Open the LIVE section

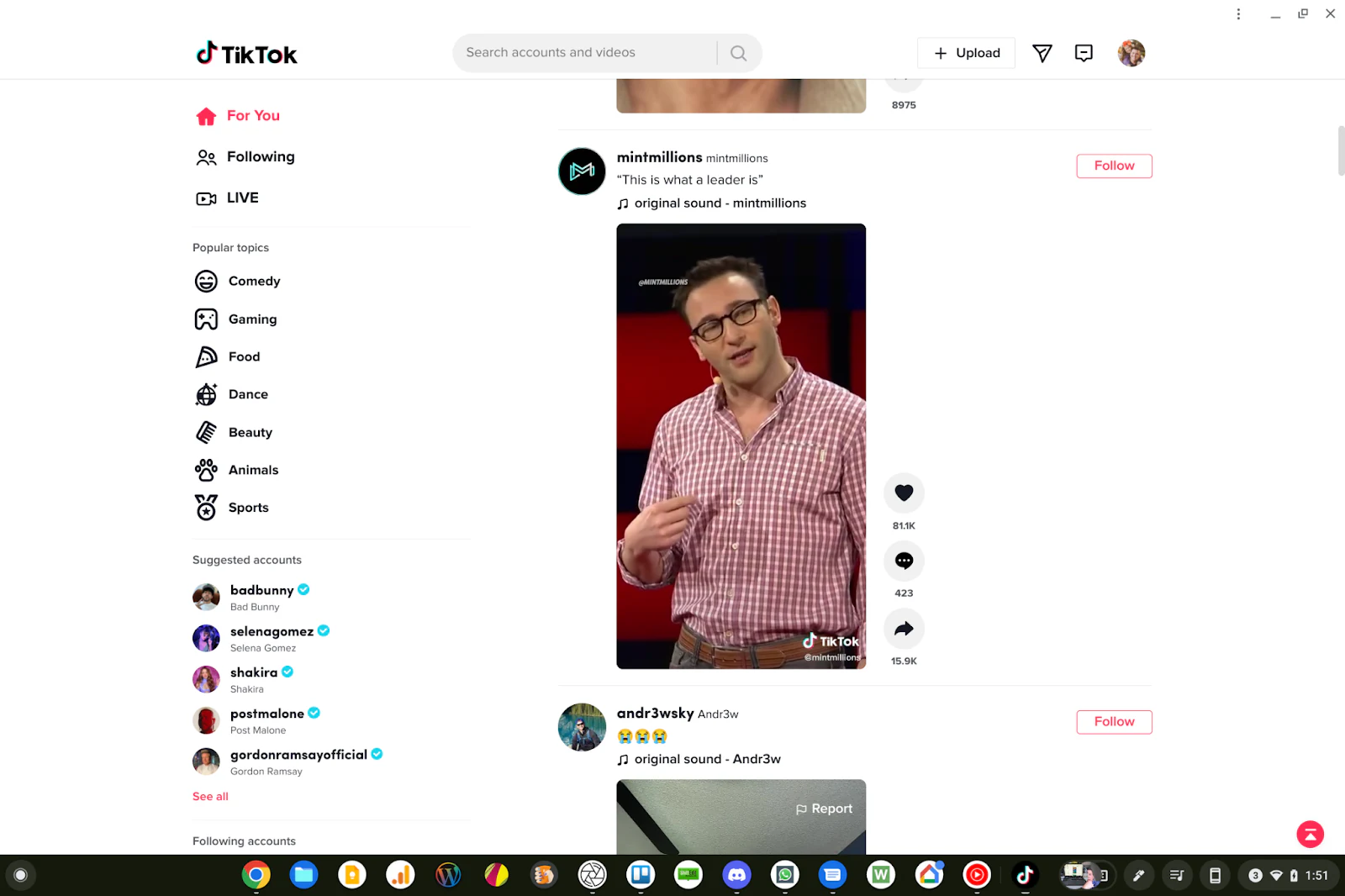coord(227,198)
